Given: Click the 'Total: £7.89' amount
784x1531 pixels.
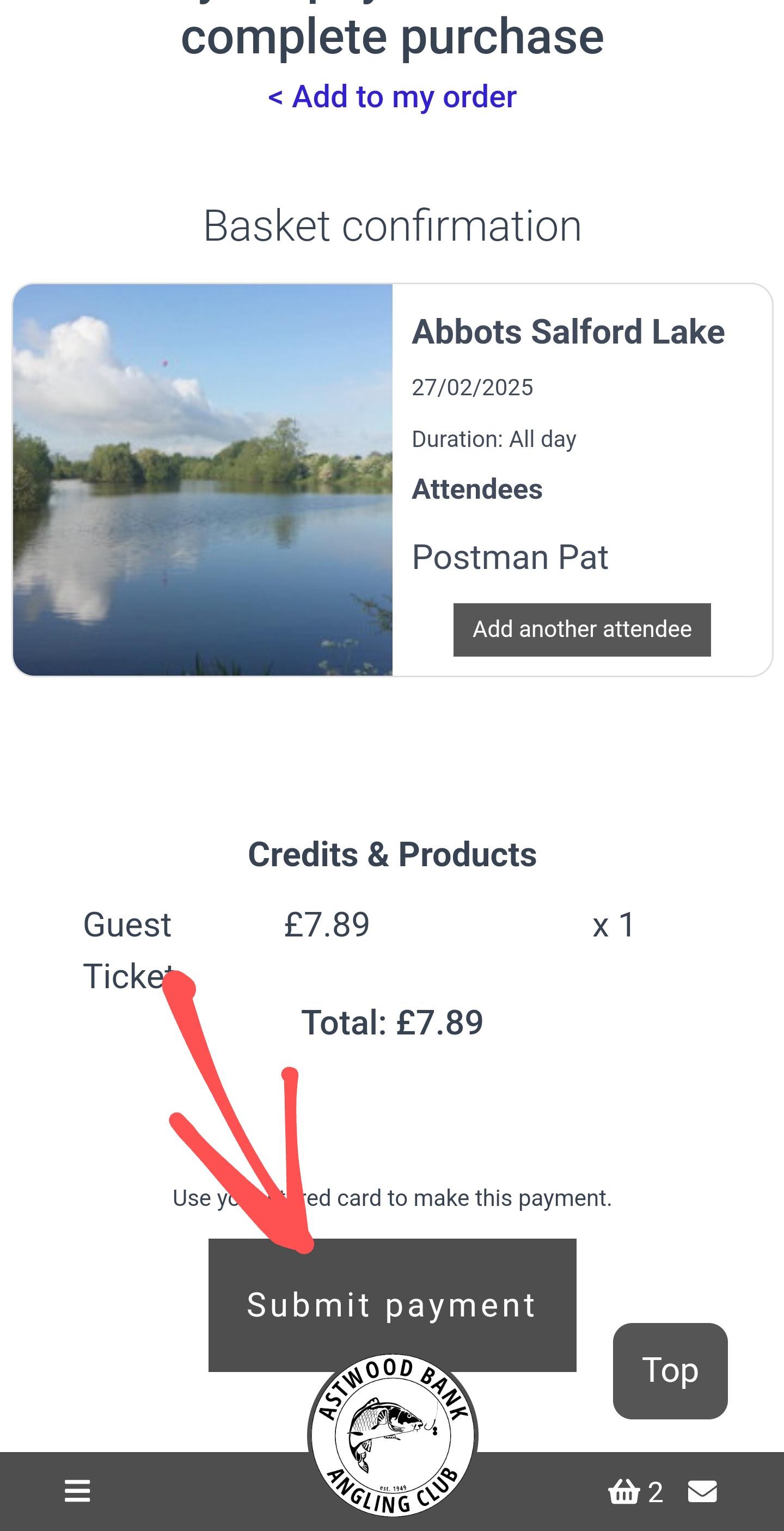Looking at the screenshot, I should [393, 1022].
